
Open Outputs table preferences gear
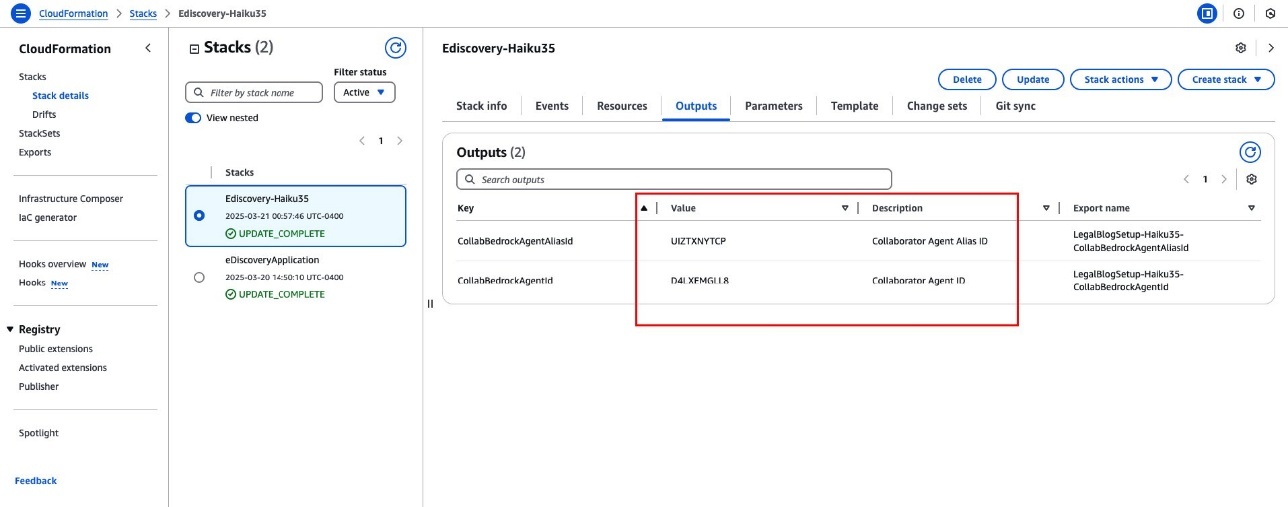pyautogui.click(x=1251, y=180)
